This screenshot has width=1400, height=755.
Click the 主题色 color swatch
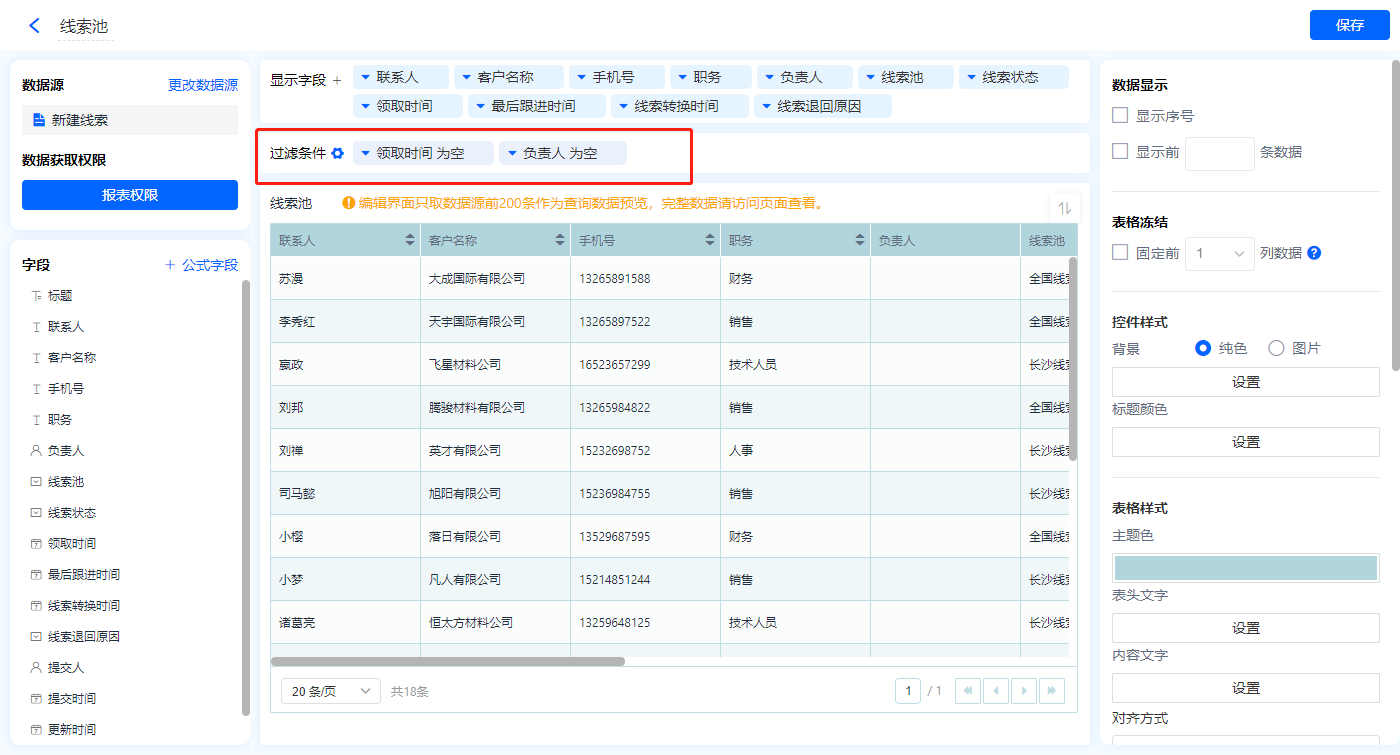pos(1245,568)
